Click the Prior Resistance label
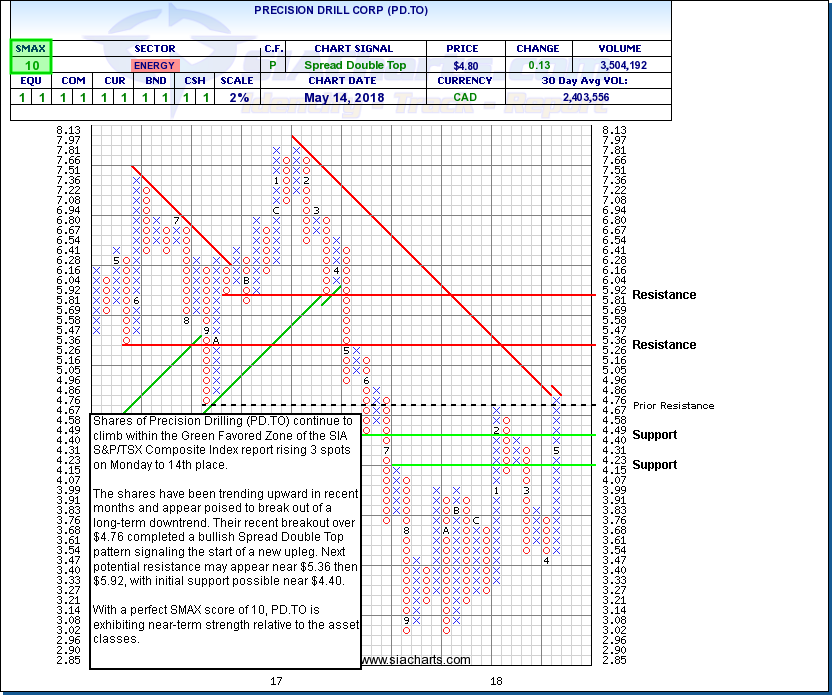 (678, 405)
